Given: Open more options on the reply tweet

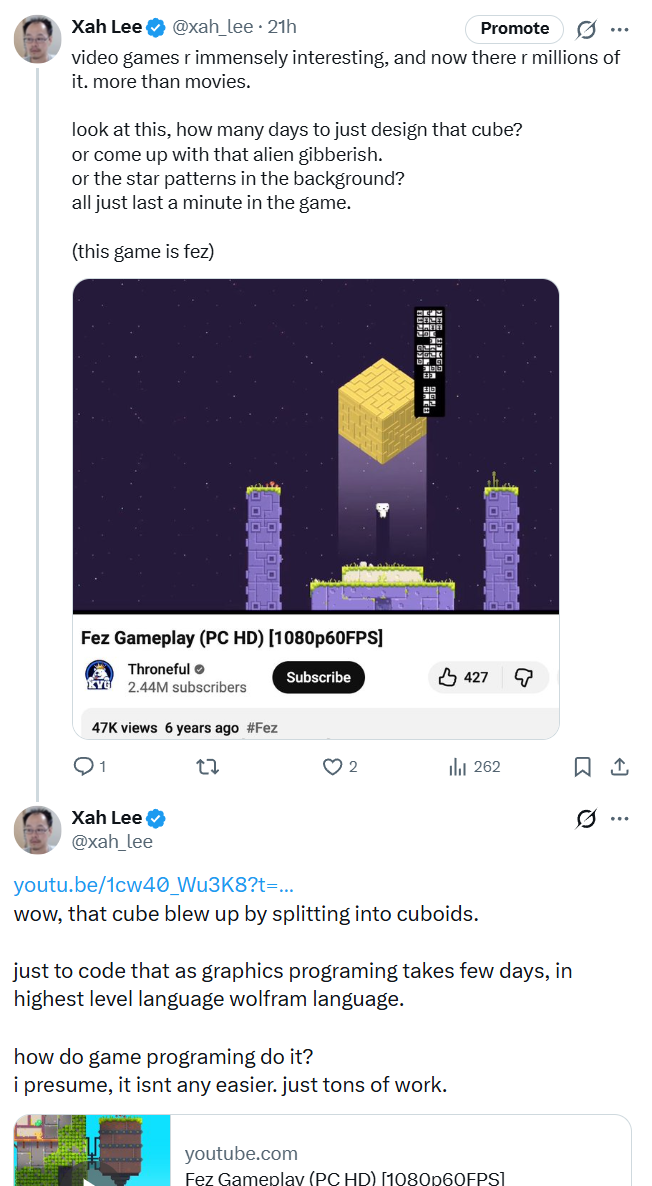Looking at the screenshot, I should (621, 817).
